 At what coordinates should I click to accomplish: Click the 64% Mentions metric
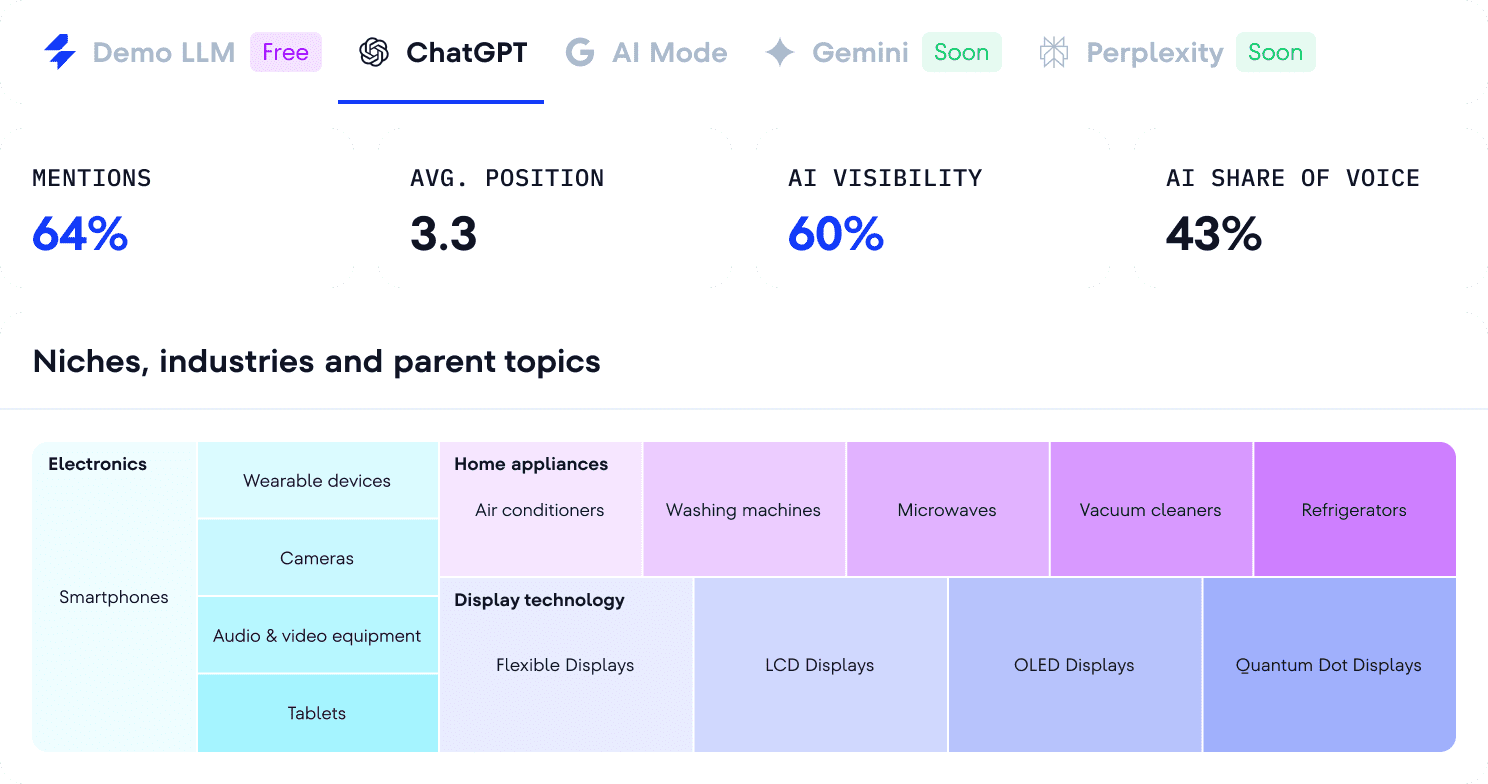80,234
